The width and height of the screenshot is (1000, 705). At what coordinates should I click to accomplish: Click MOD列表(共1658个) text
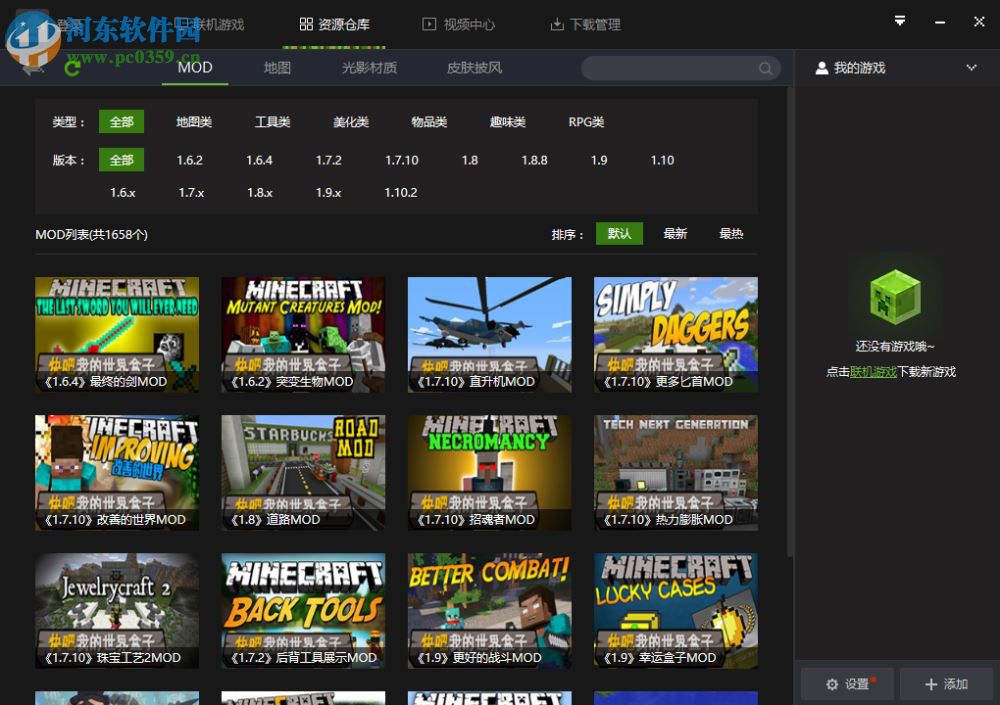tap(91, 235)
